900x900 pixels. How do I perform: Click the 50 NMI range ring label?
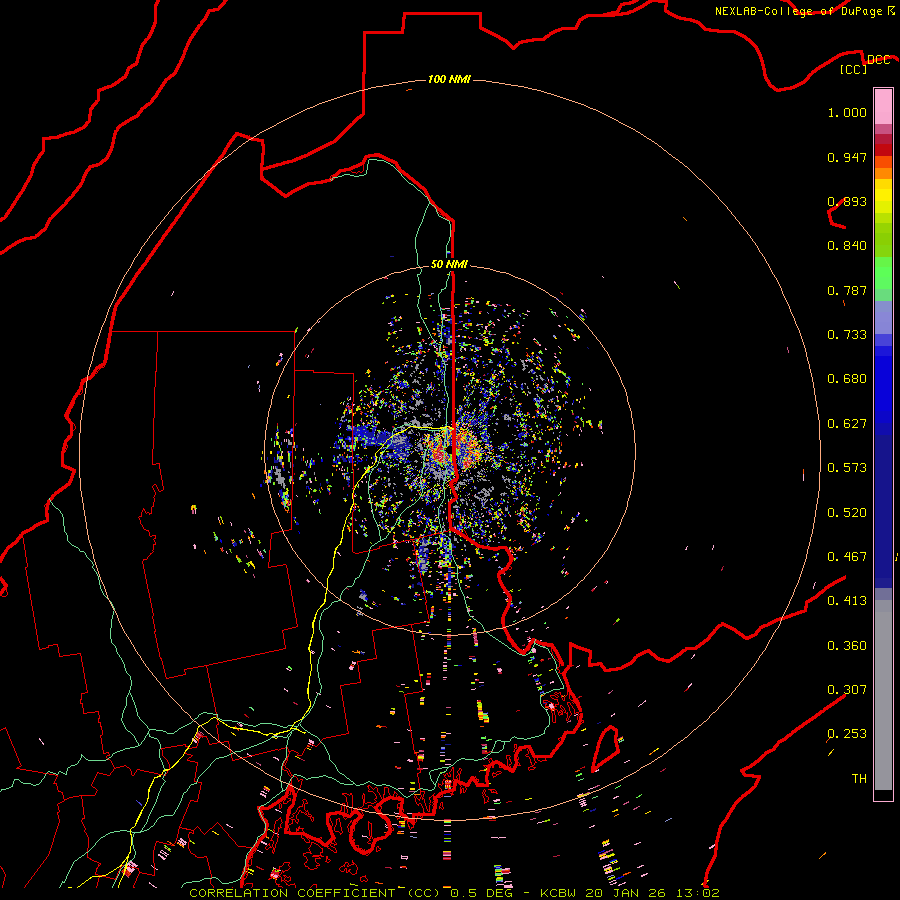[449, 264]
